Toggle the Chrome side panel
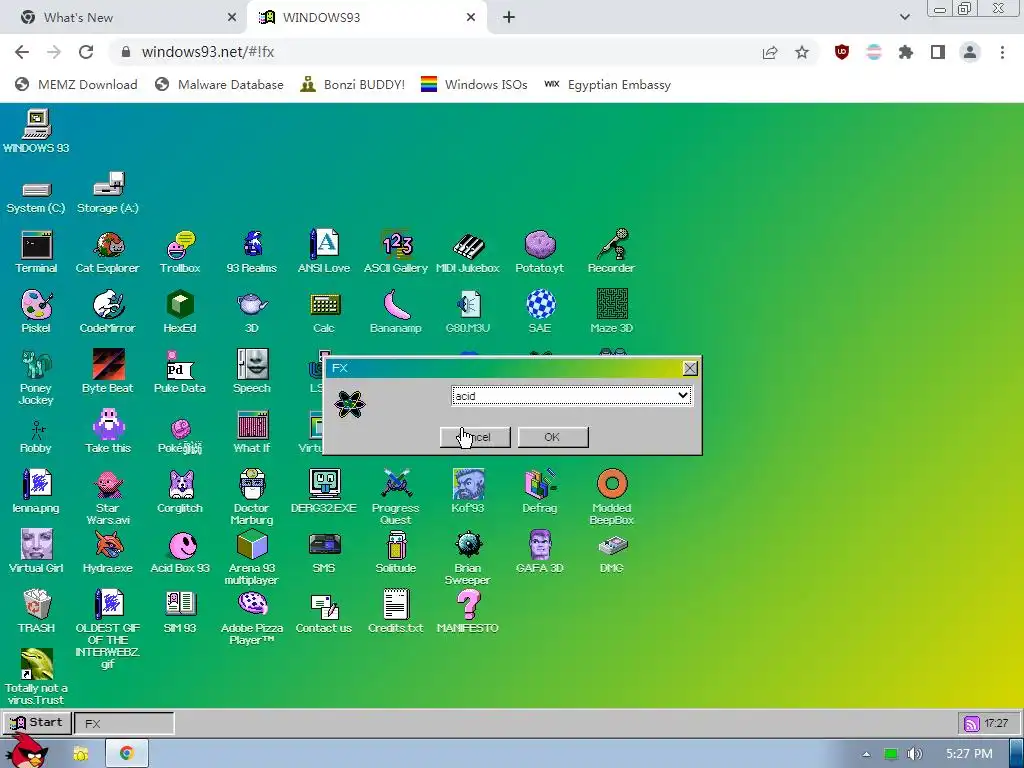 [x=938, y=52]
